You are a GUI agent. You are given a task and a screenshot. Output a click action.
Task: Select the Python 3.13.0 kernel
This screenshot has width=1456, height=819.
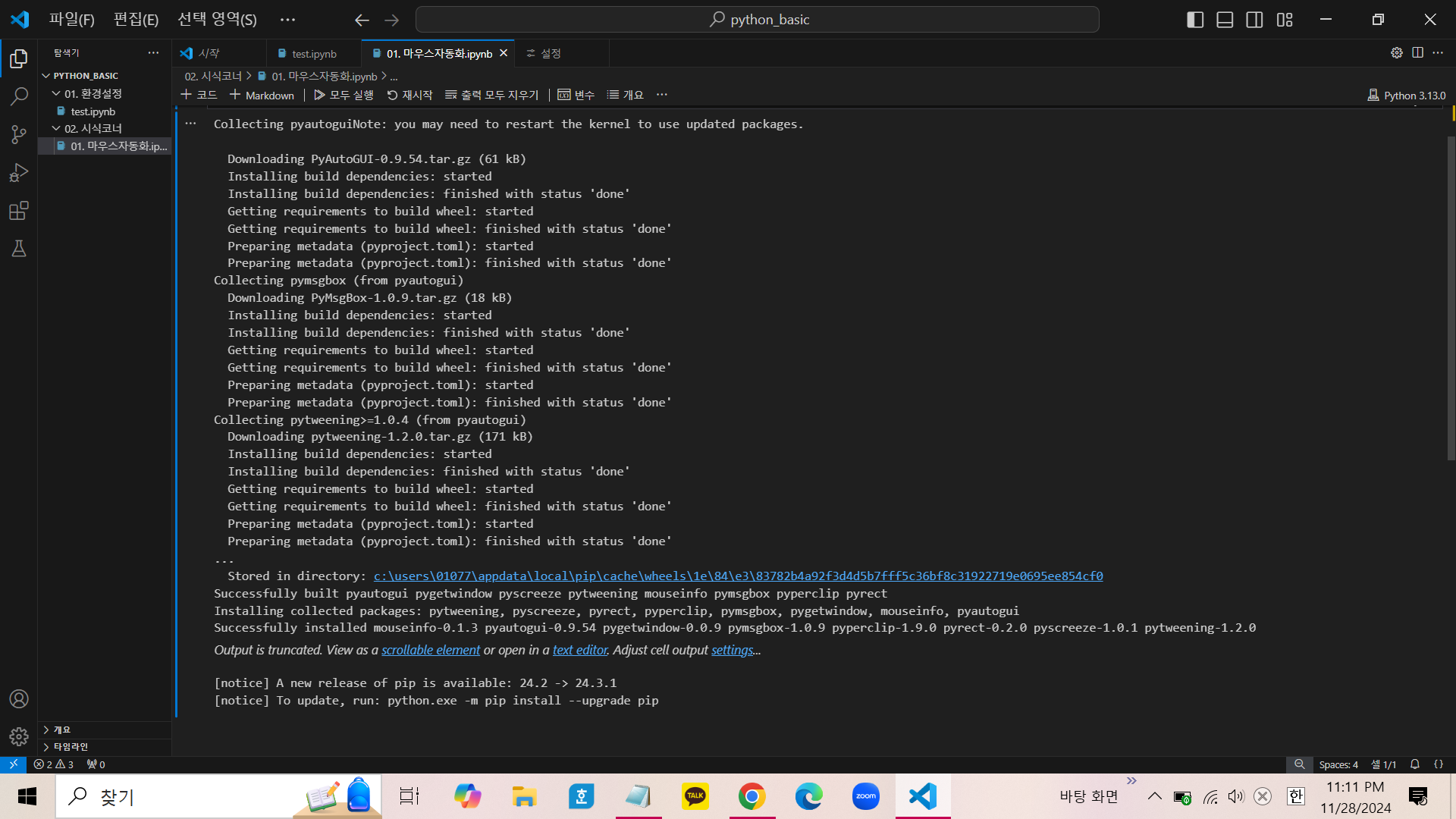click(x=1407, y=96)
